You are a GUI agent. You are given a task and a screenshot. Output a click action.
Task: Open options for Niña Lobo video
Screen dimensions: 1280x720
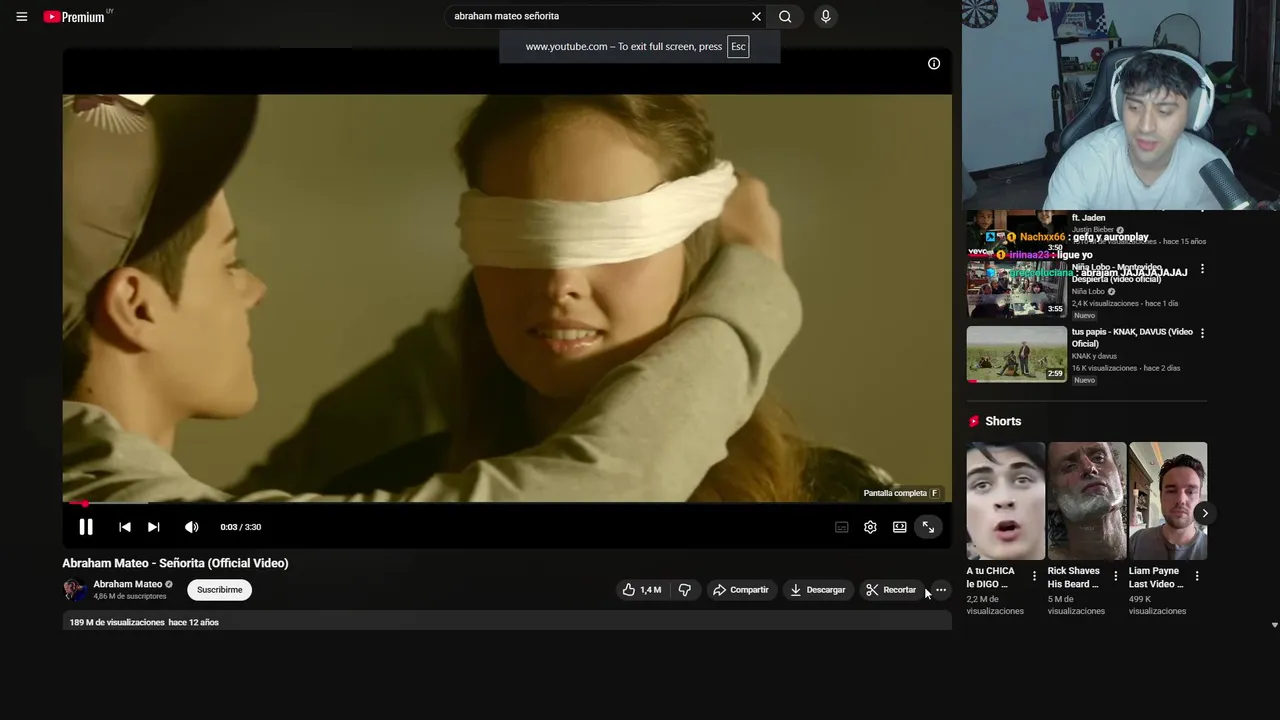(1202, 269)
